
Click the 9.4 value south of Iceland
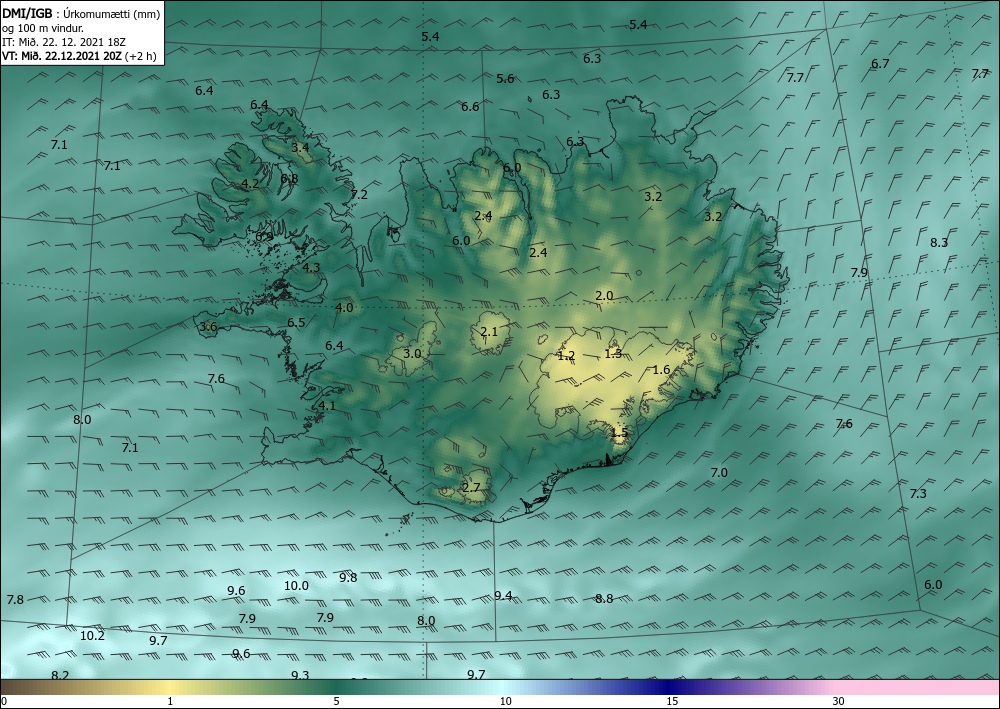[503, 596]
